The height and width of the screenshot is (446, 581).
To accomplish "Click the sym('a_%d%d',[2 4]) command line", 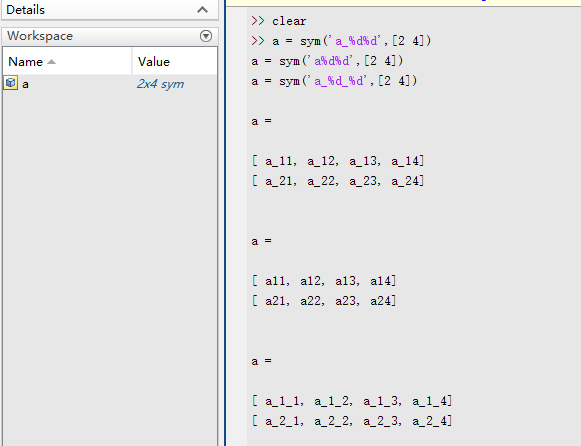I will coord(341,41).
